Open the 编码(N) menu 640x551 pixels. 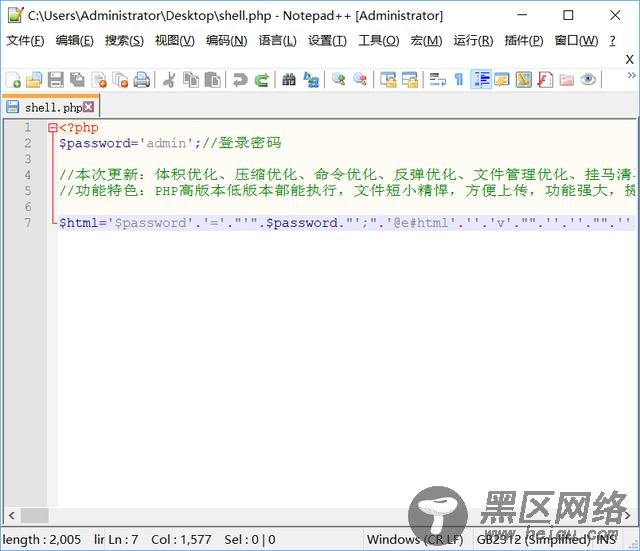click(x=227, y=40)
